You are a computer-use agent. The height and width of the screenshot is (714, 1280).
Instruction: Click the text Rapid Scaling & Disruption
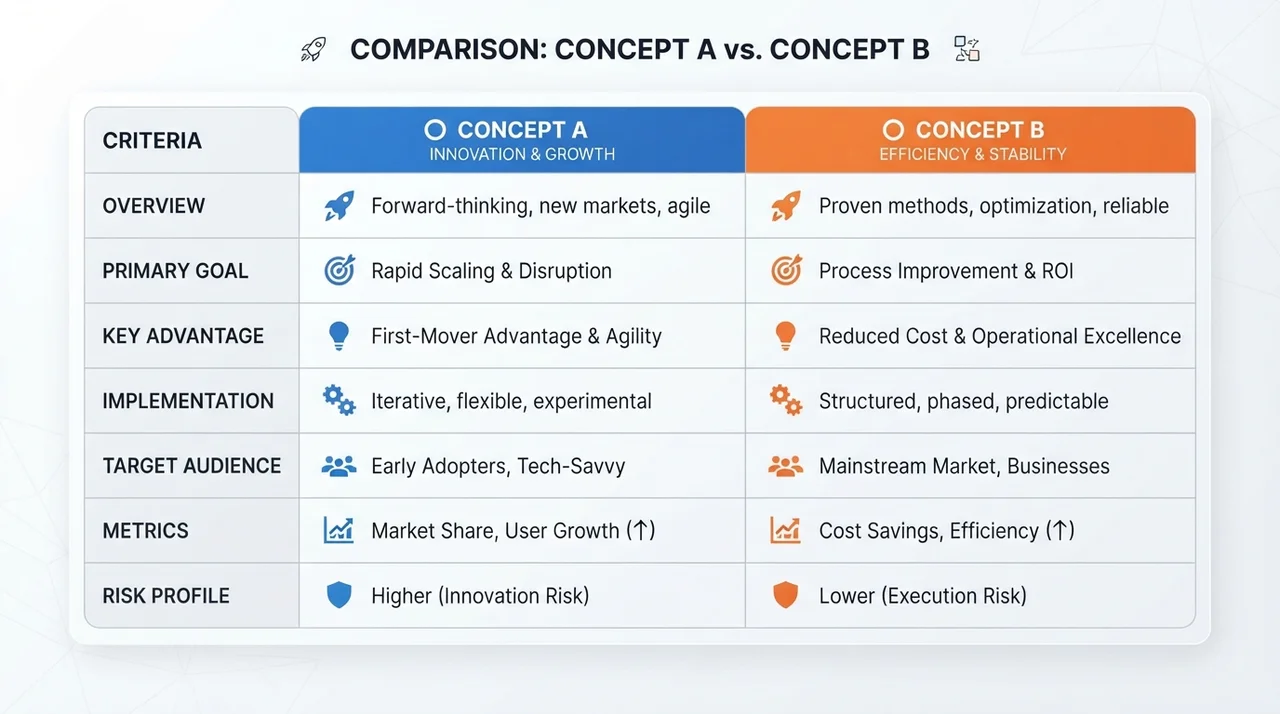click(491, 271)
